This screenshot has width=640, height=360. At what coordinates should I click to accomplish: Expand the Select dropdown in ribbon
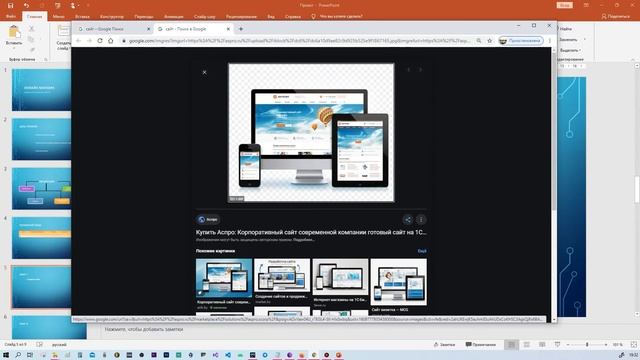(580, 50)
